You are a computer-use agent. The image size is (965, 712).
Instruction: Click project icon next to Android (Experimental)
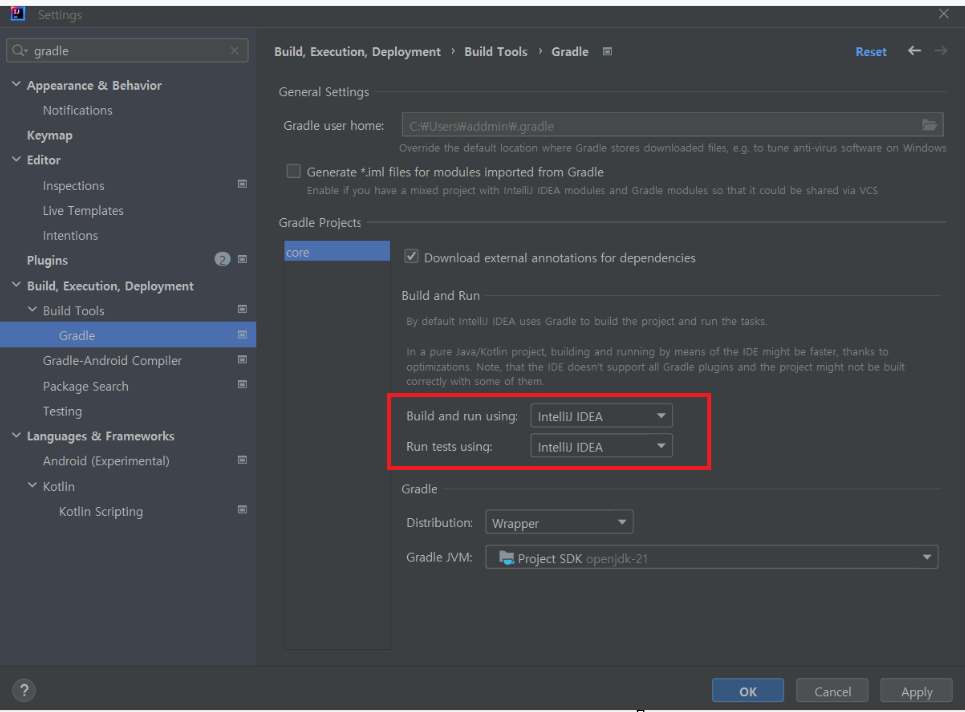(x=242, y=460)
